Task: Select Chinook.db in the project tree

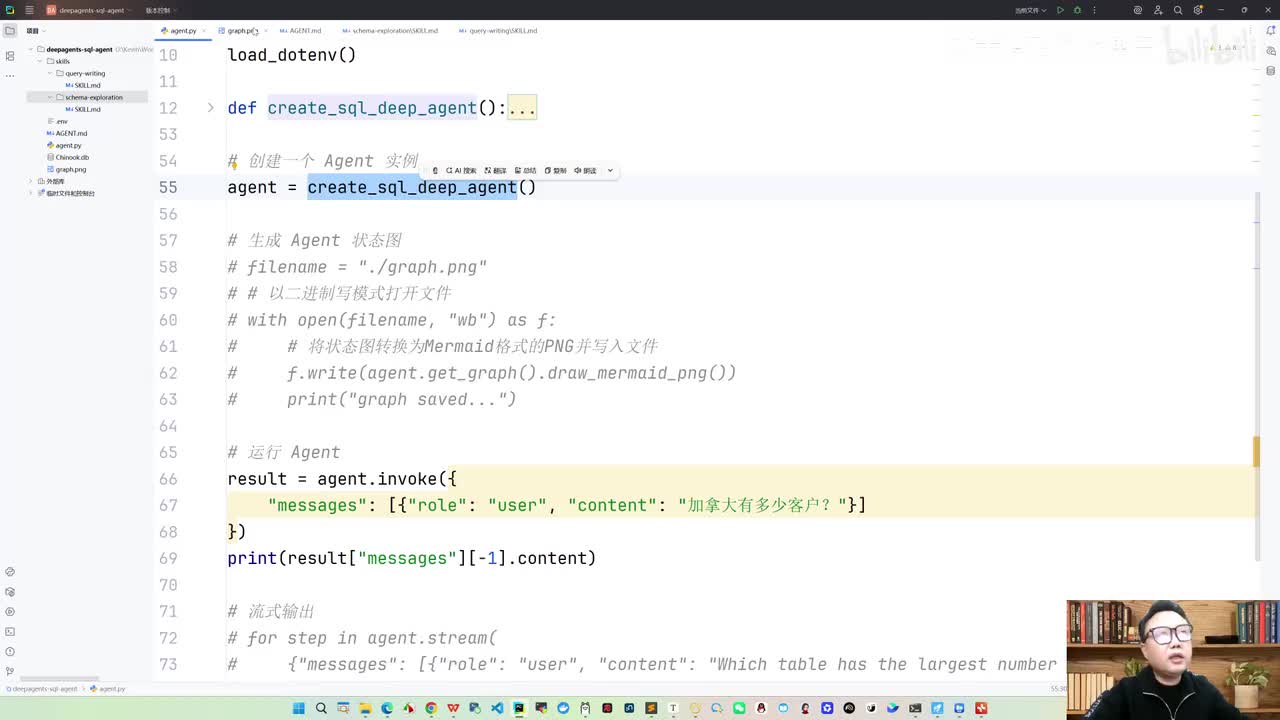Action: [x=68, y=157]
